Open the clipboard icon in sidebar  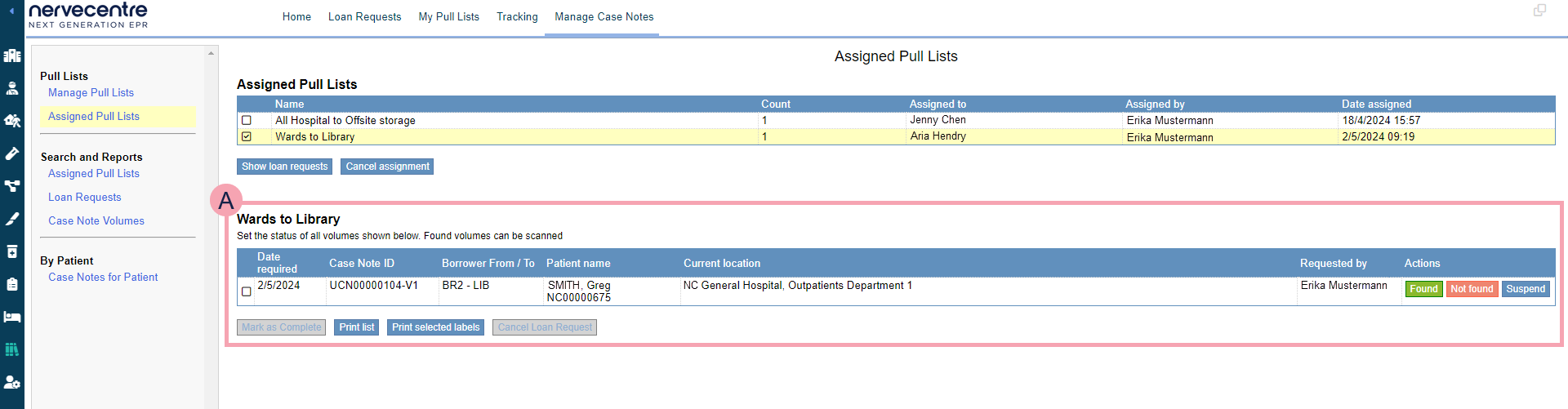(x=12, y=284)
